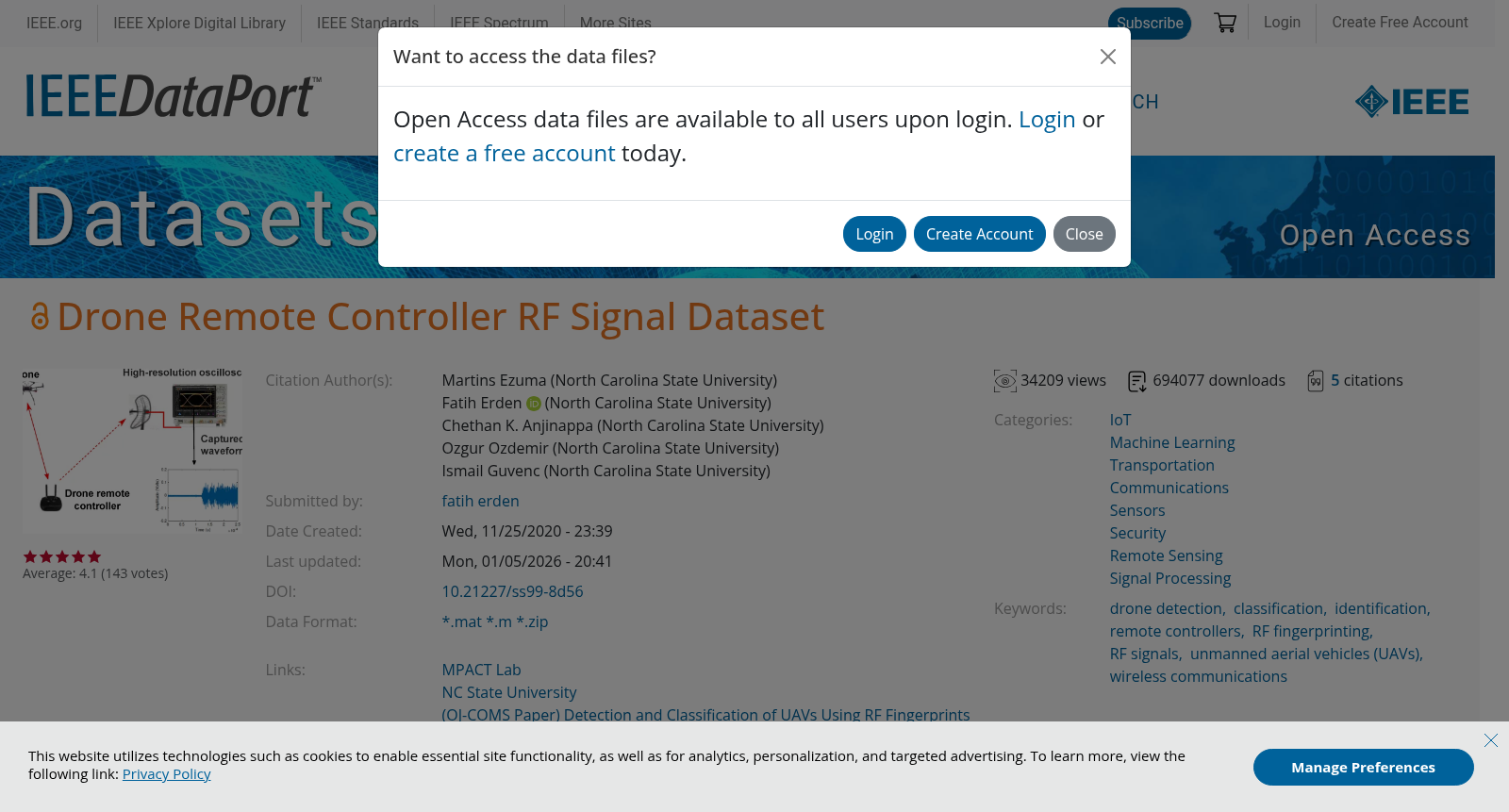
Task: Click the Create Account dialog button
Action: click(979, 234)
